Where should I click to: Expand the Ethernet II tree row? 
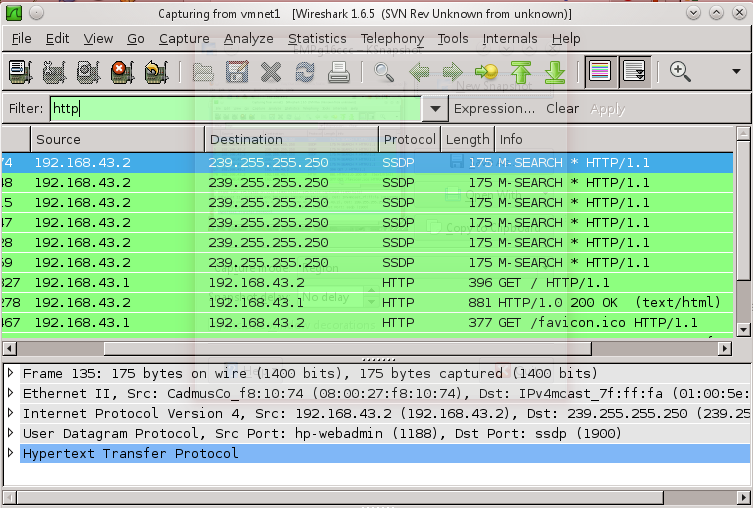pos(11,393)
